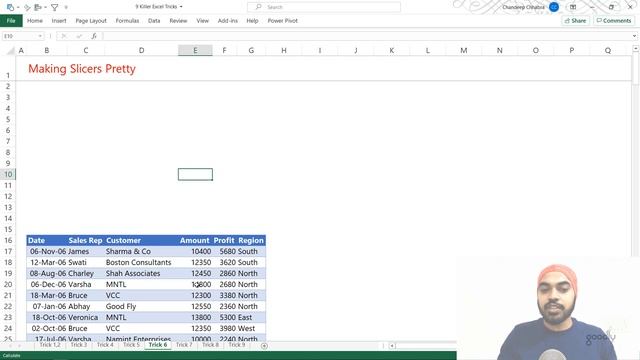Click the magnifier search icon

pos(258,7)
